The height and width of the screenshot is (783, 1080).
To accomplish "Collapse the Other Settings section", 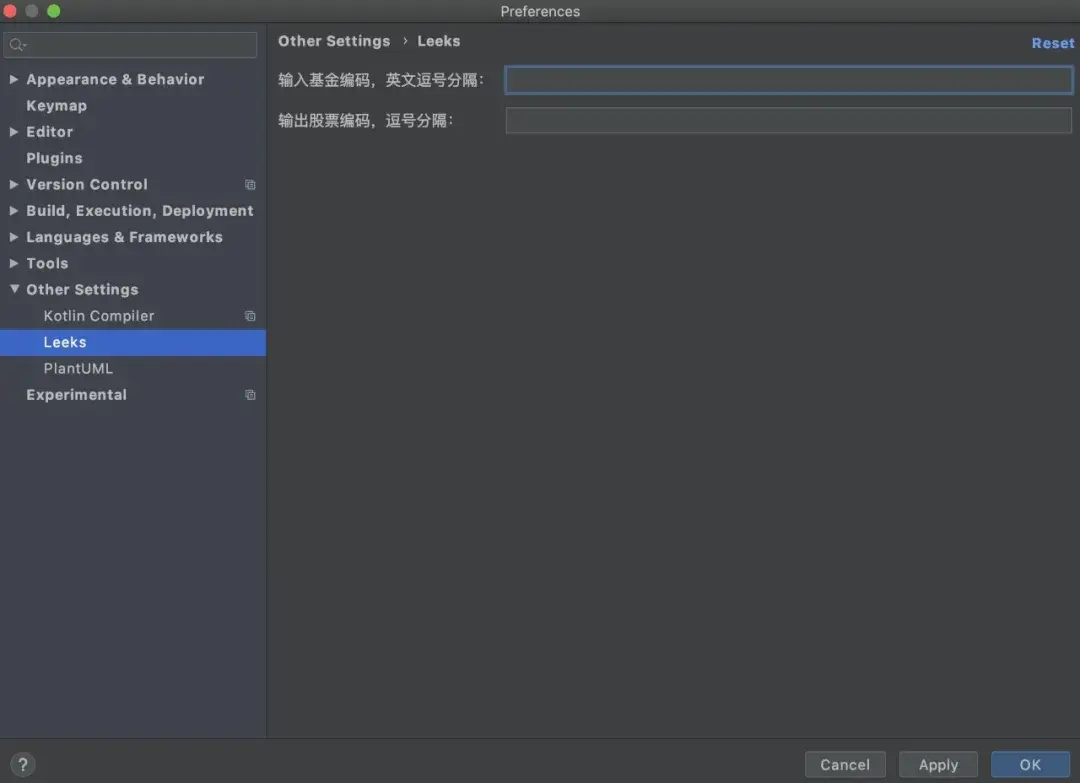I will 13,289.
